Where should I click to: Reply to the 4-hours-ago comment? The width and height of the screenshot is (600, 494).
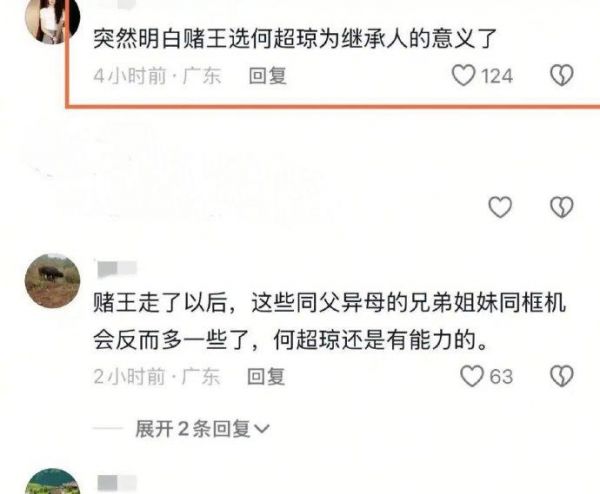pyautogui.click(x=267, y=75)
